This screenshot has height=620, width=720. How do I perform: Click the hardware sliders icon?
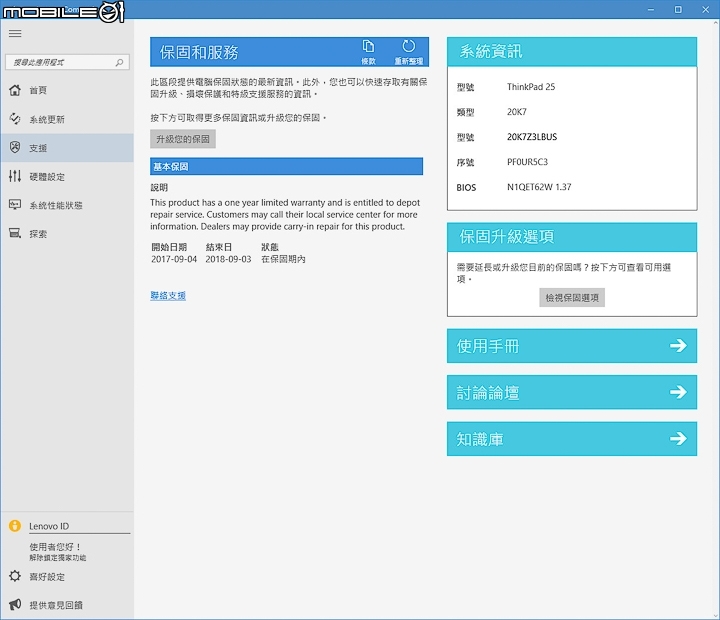click(15, 176)
